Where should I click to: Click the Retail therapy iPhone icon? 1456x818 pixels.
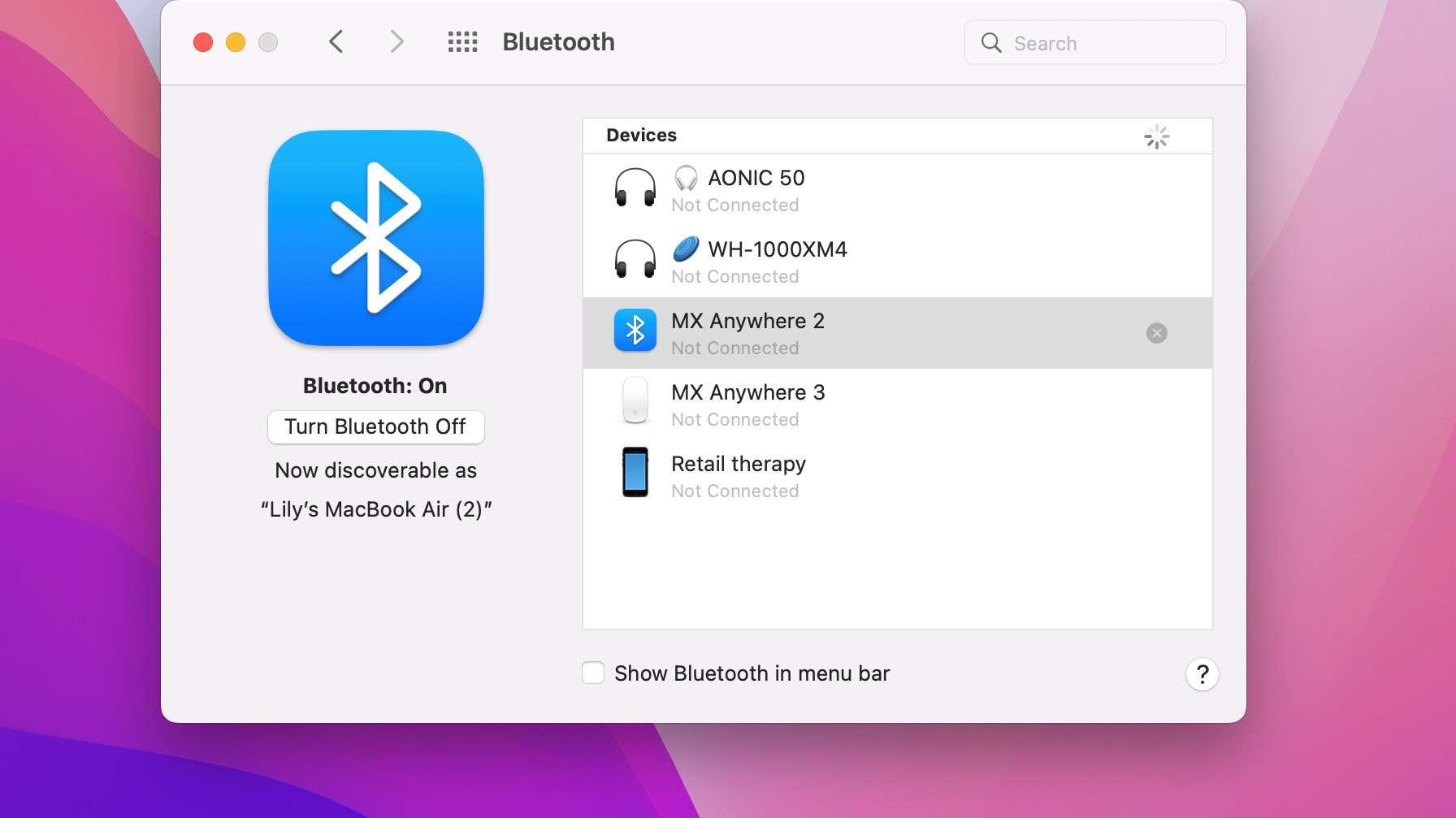coord(635,472)
